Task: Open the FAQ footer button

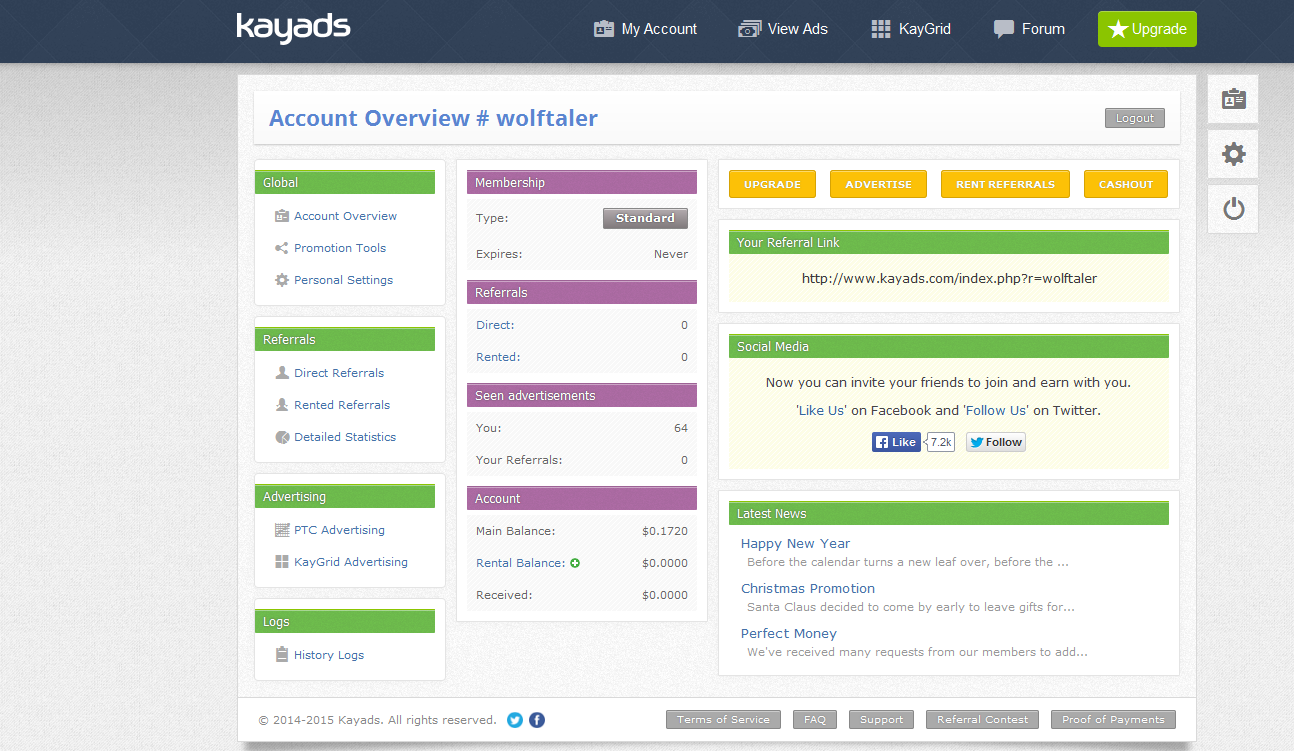Action: 815,720
